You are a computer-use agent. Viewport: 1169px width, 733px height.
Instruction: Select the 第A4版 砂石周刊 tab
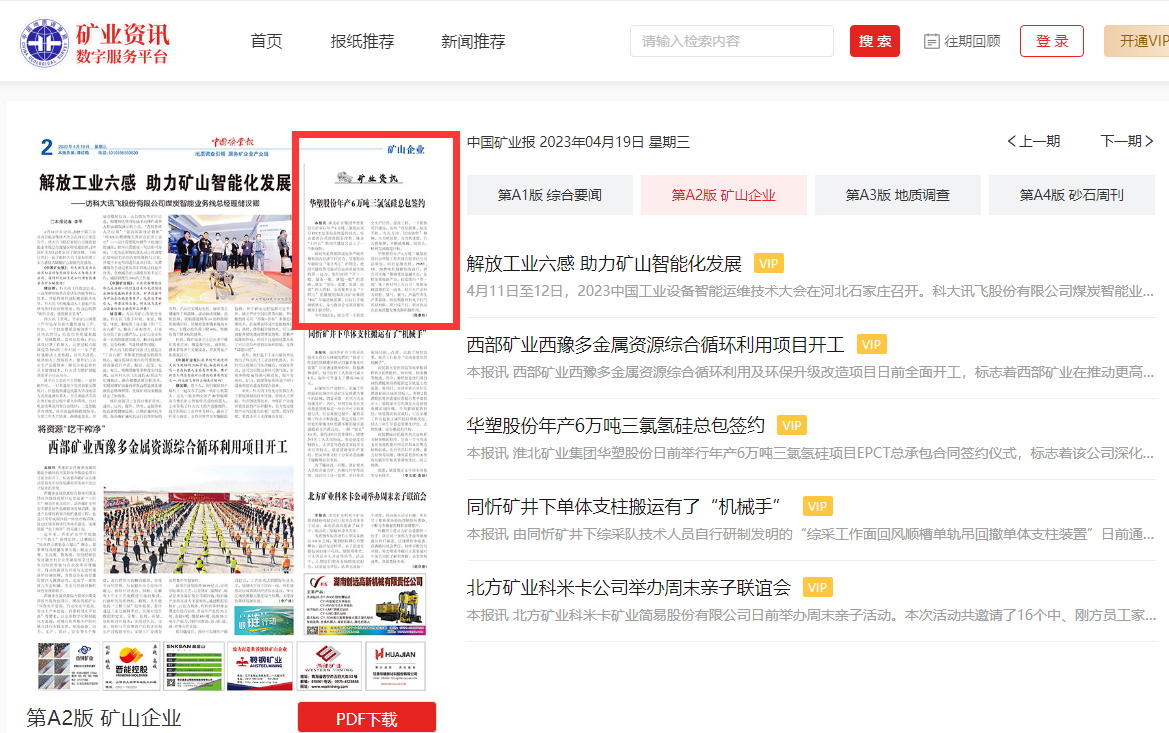coord(1071,195)
